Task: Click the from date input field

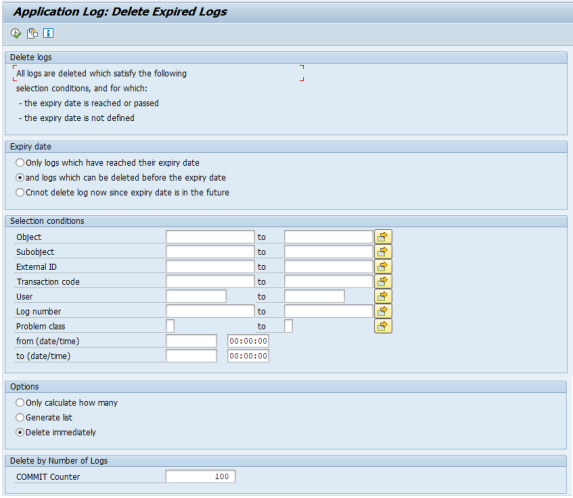Action: tap(191, 341)
